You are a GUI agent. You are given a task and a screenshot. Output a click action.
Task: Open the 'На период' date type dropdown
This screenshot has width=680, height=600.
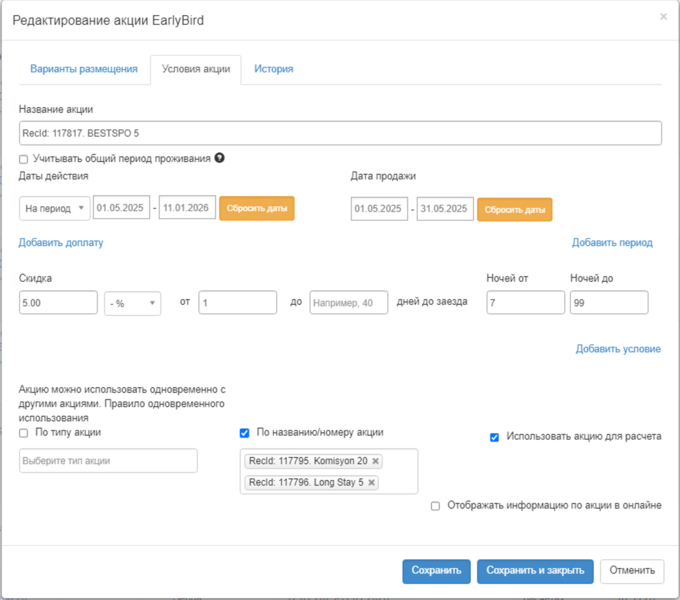pyautogui.click(x=54, y=208)
